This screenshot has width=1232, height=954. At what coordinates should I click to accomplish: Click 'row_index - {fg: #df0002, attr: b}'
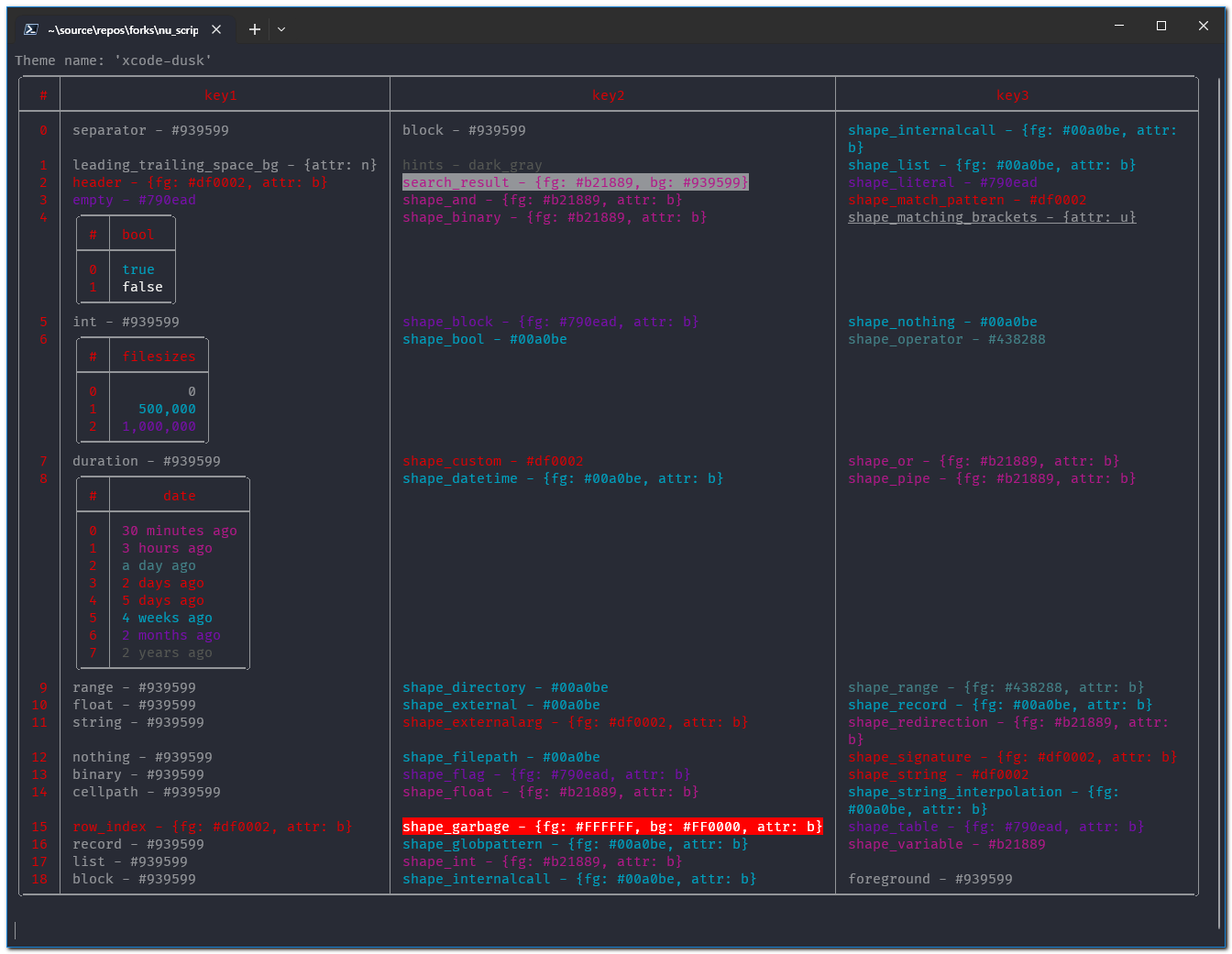(x=213, y=827)
